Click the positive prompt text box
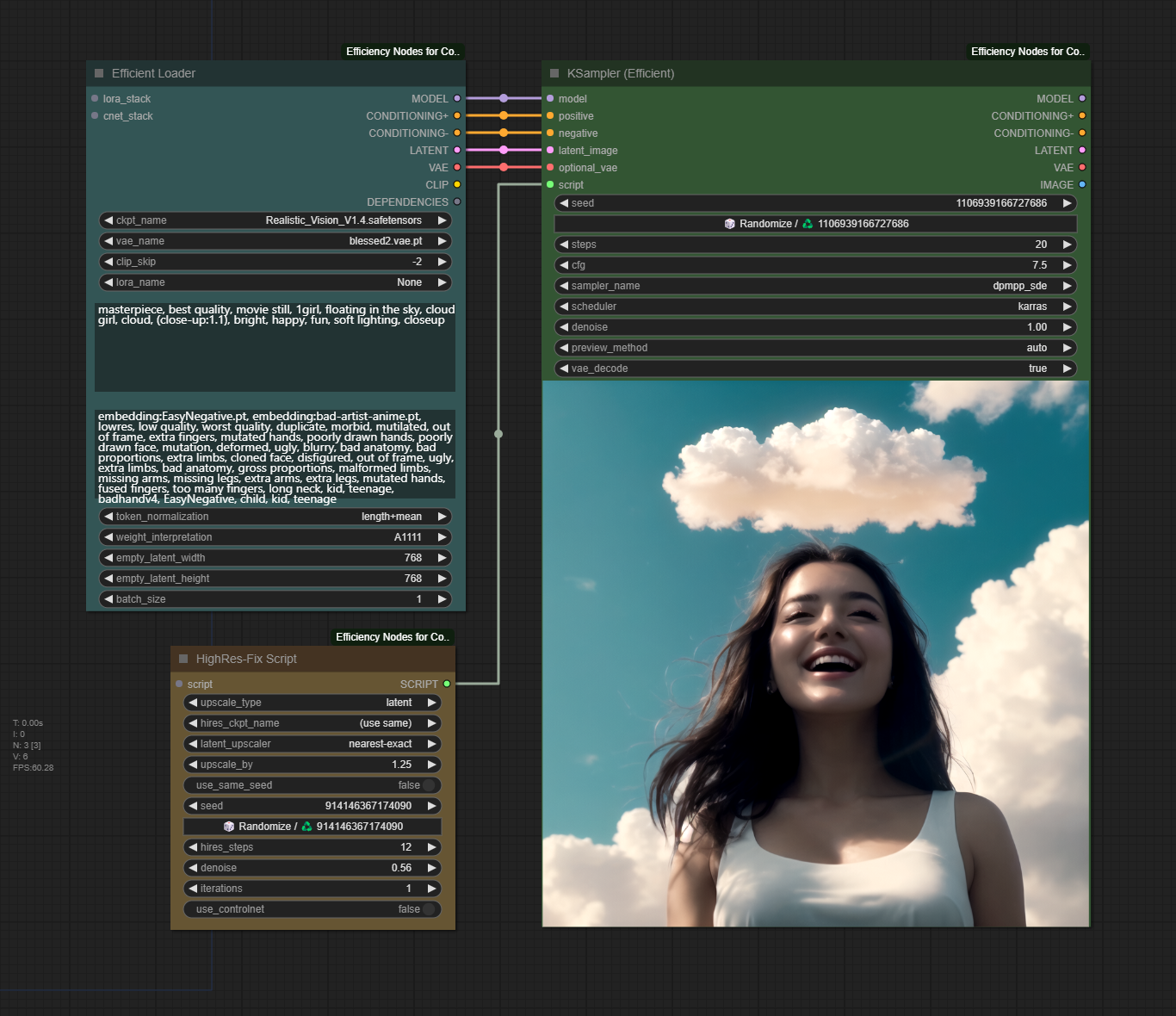 click(275, 347)
